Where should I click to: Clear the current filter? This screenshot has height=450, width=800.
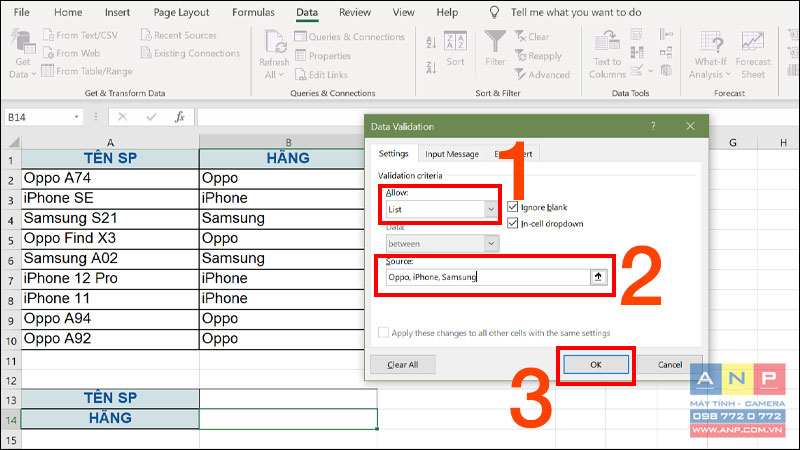532,37
